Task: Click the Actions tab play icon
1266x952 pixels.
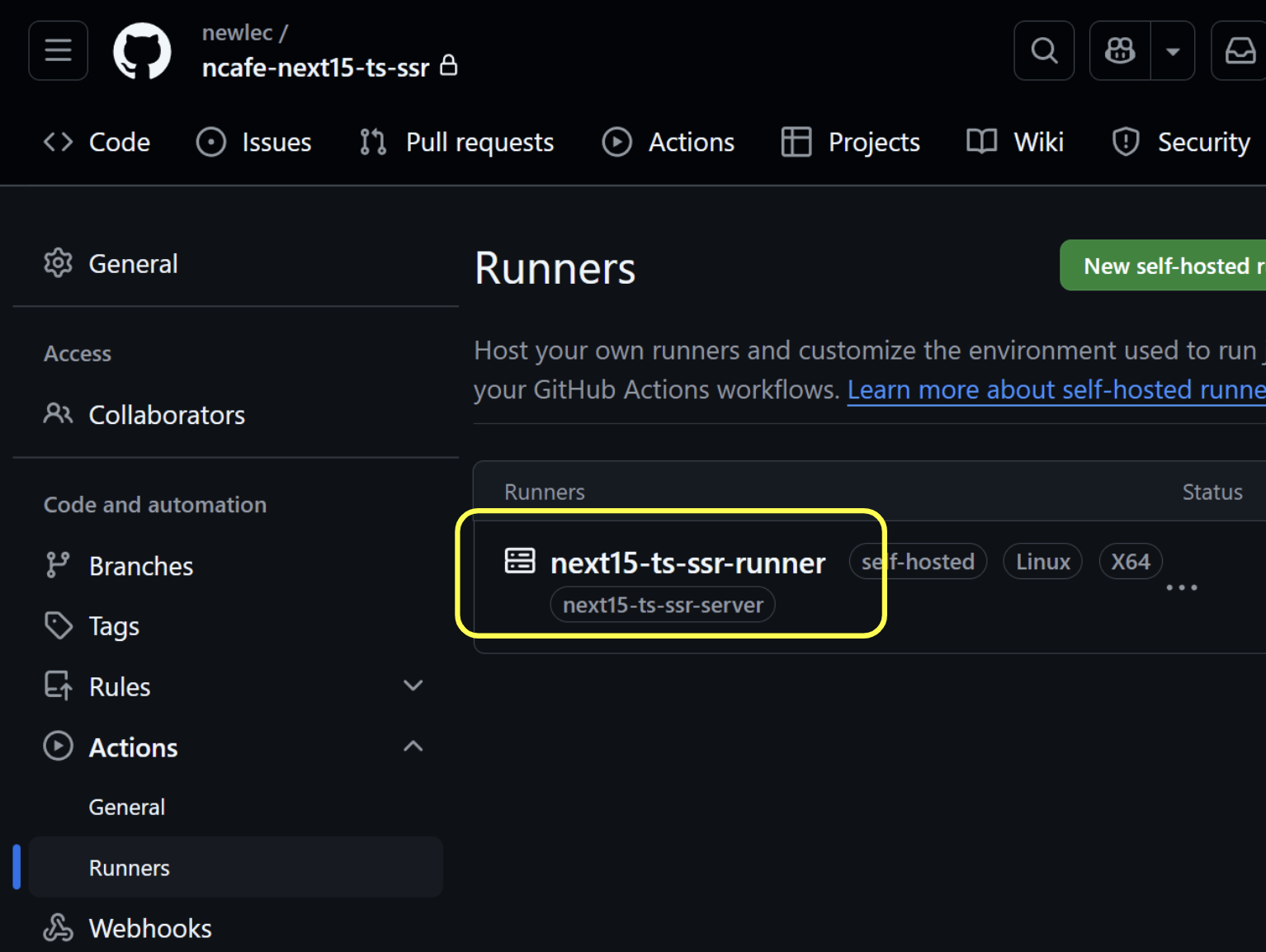Action: (617, 142)
